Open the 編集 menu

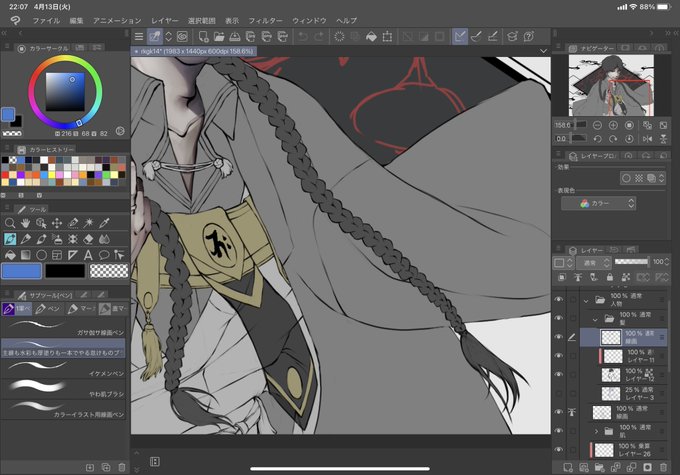point(76,20)
